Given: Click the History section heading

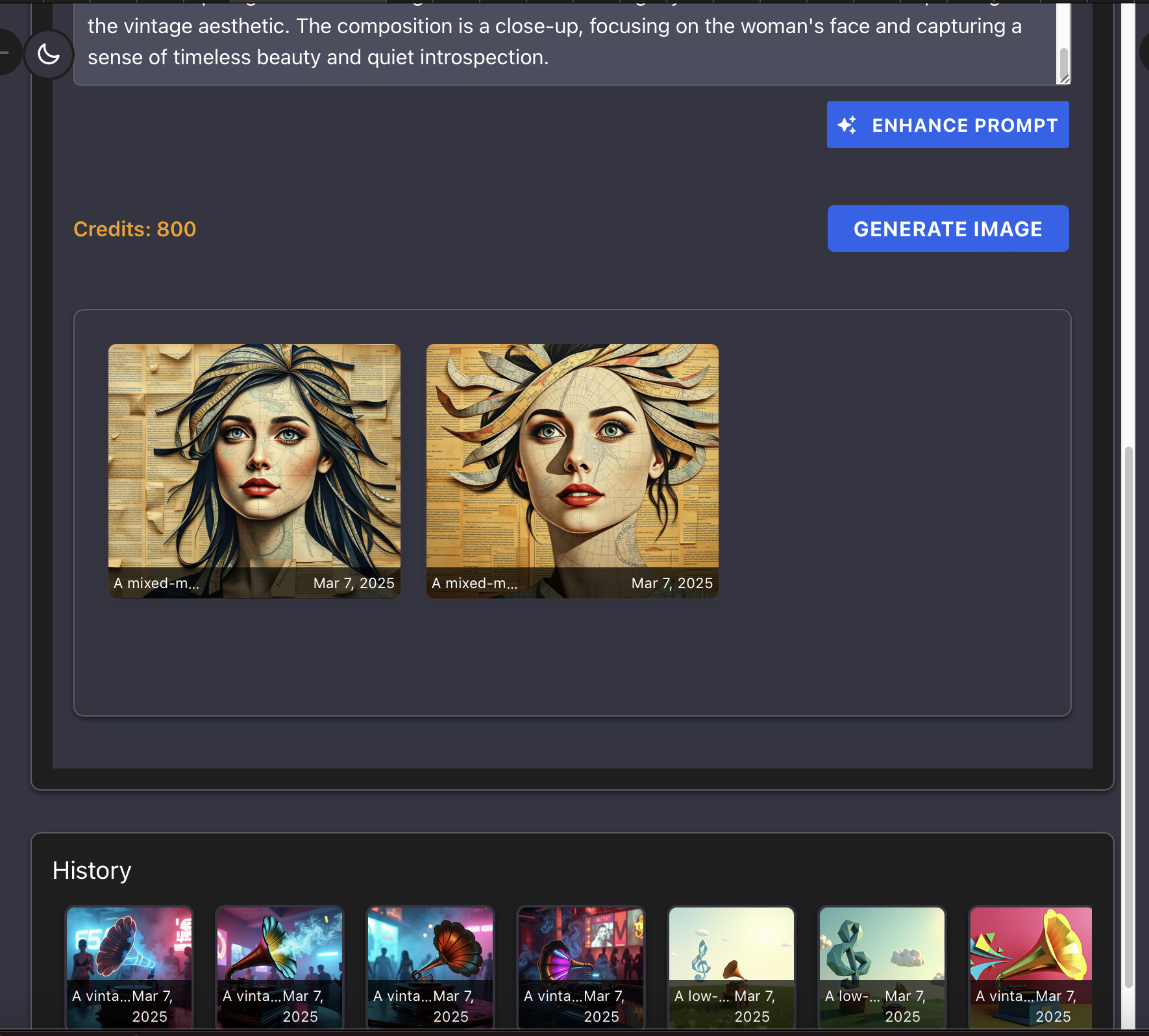Looking at the screenshot, I should coord(92,870).
